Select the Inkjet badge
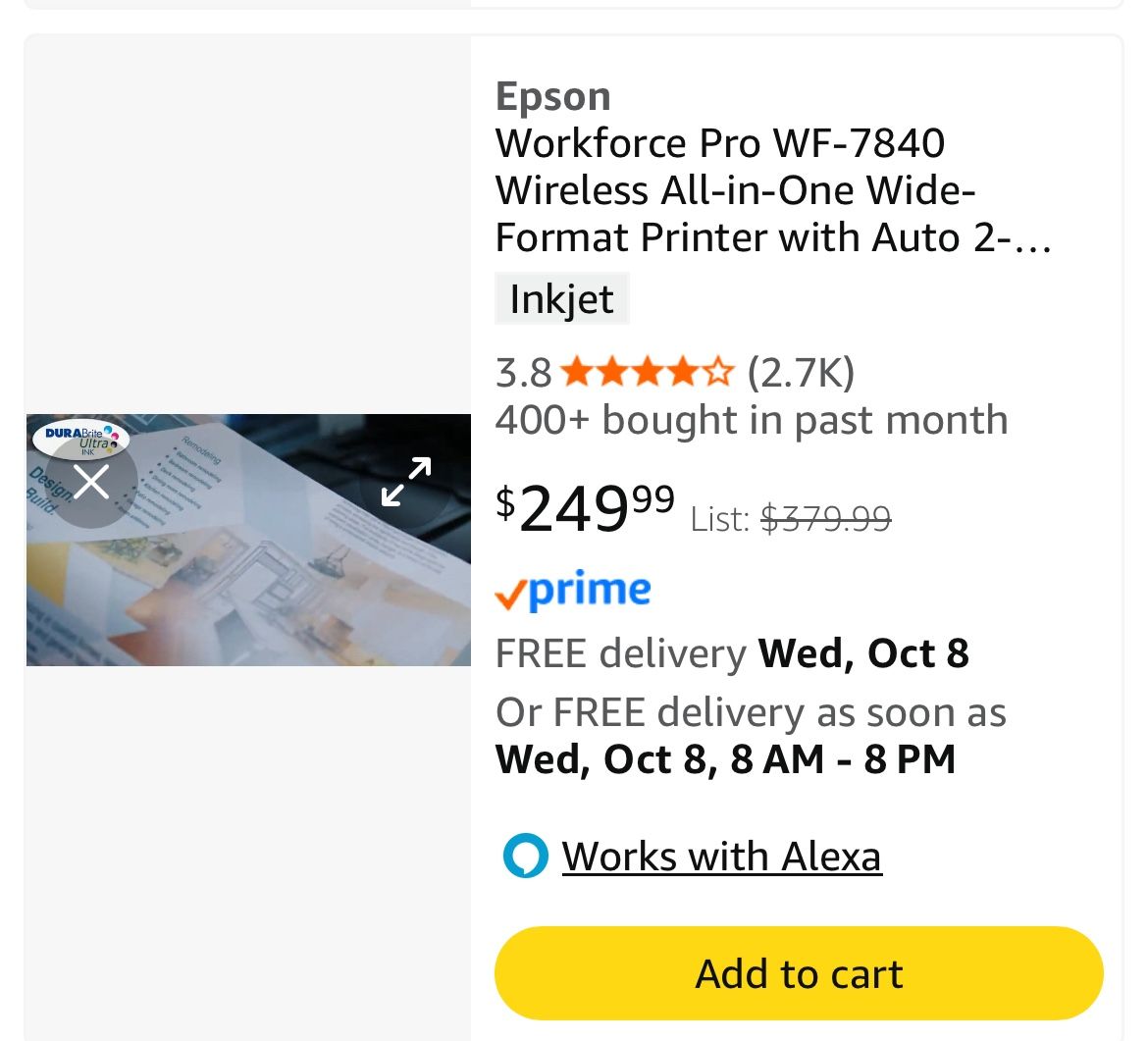This screenshot has width=1148, height=1041. tap(561, 299)
